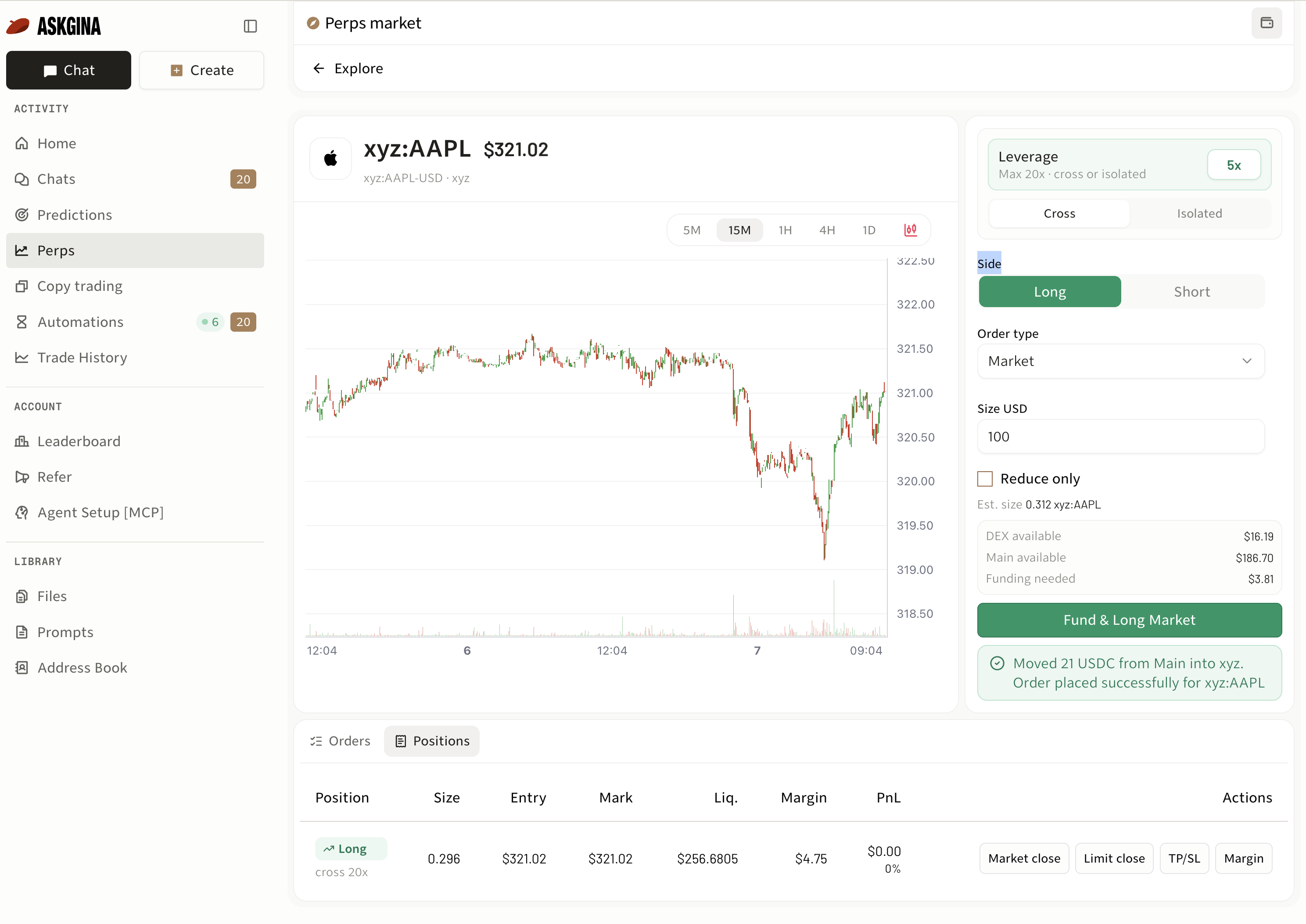Screen dimensions: 1306x924
Task: Select the 1H chart interval
Action: point(785,230)
